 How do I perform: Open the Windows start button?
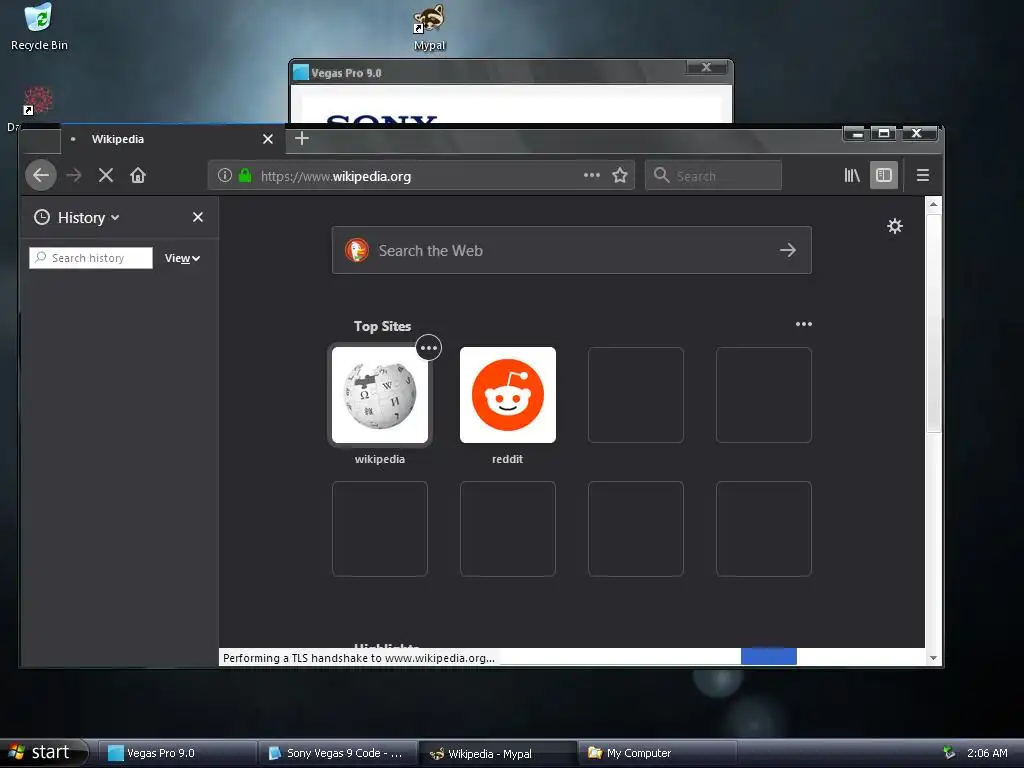click(x=43, y=752)
